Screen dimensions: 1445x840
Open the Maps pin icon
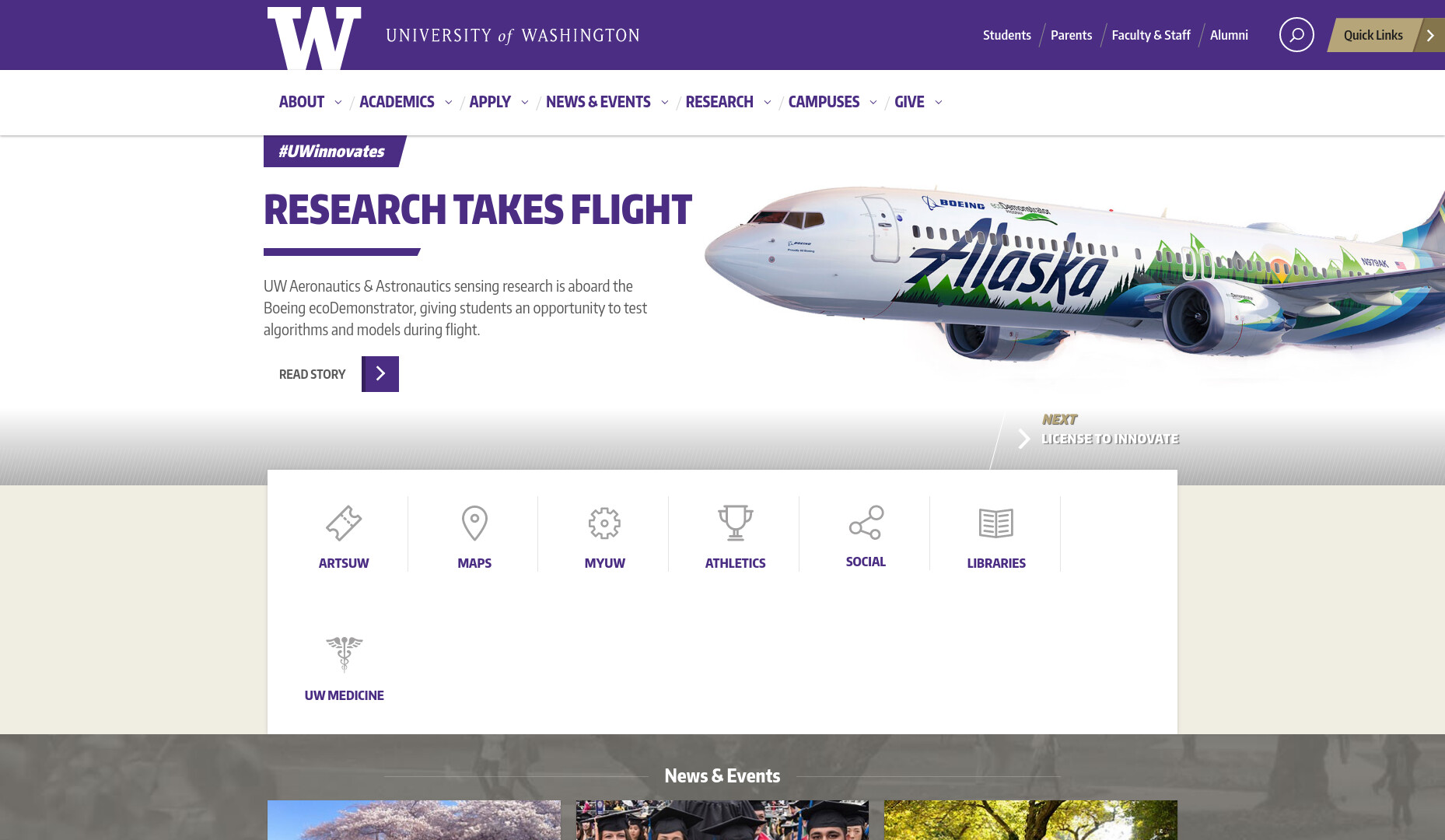click(474, 523)
